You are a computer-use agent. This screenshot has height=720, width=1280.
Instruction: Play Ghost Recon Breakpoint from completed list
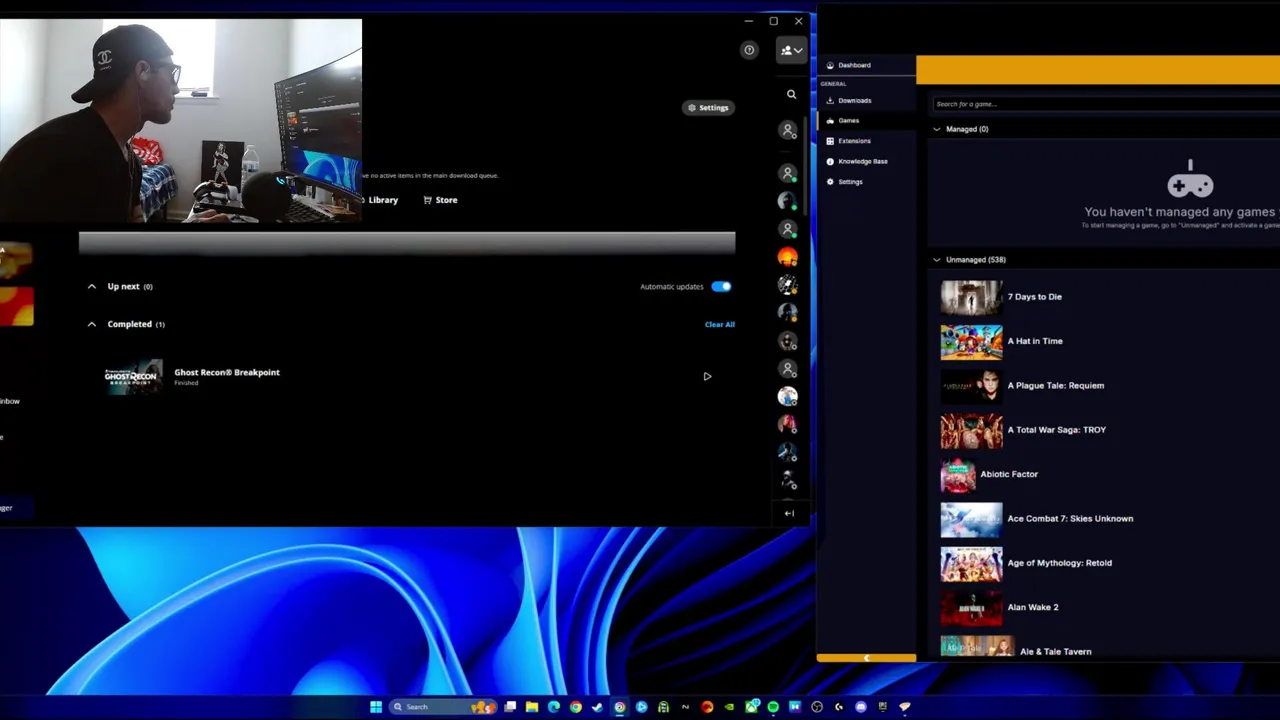tap(707, 377)
